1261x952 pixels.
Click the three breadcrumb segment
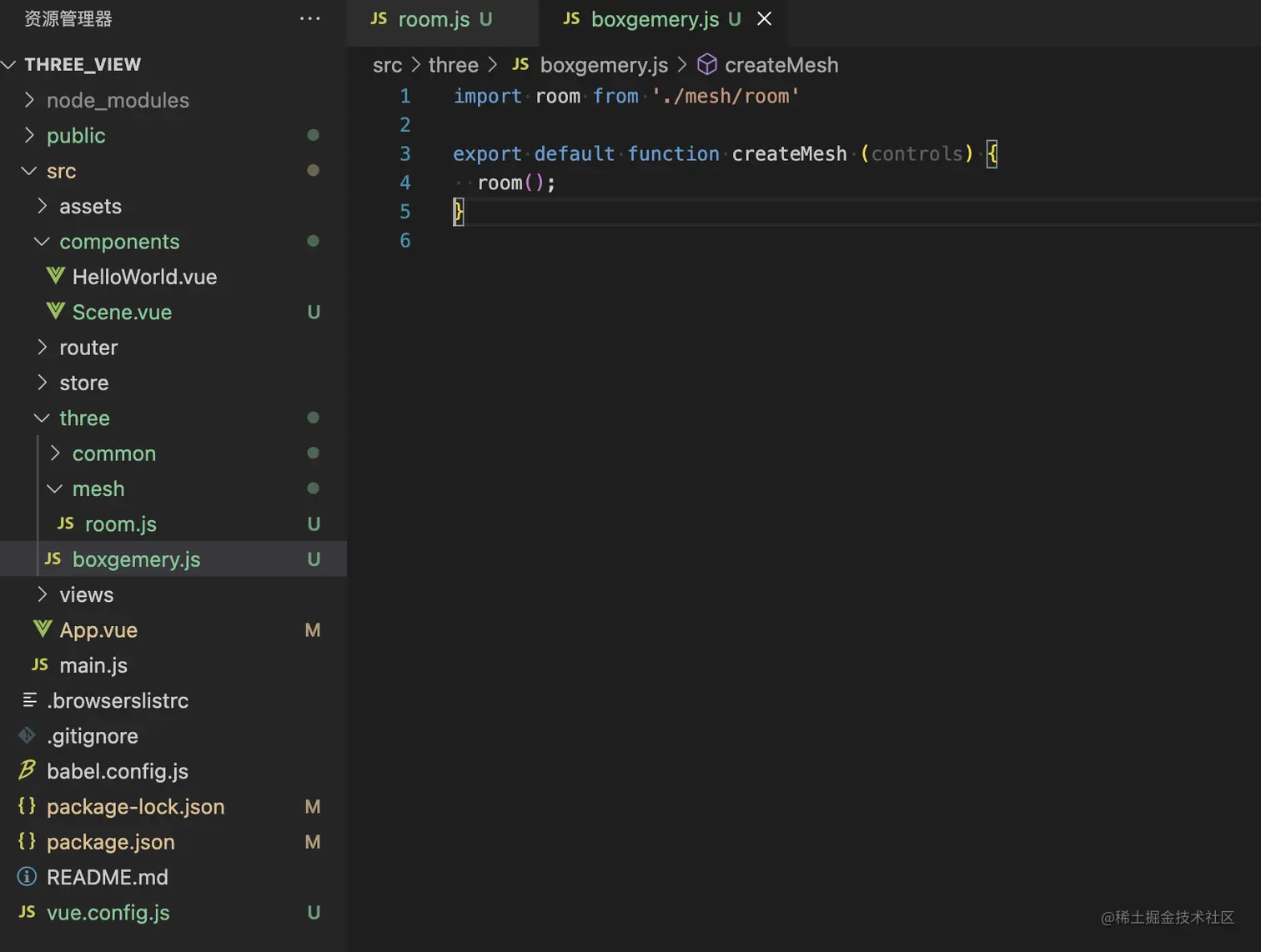tap(454, 65)
